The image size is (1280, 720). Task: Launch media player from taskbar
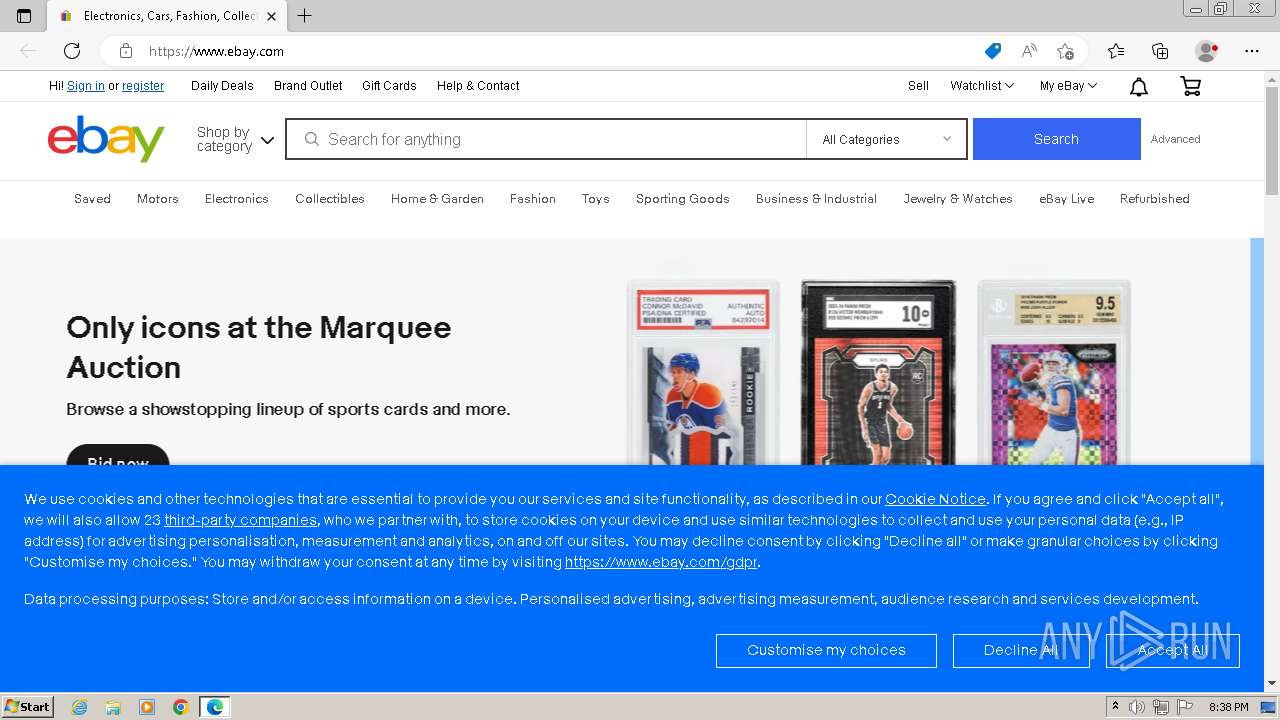[147, 707]
